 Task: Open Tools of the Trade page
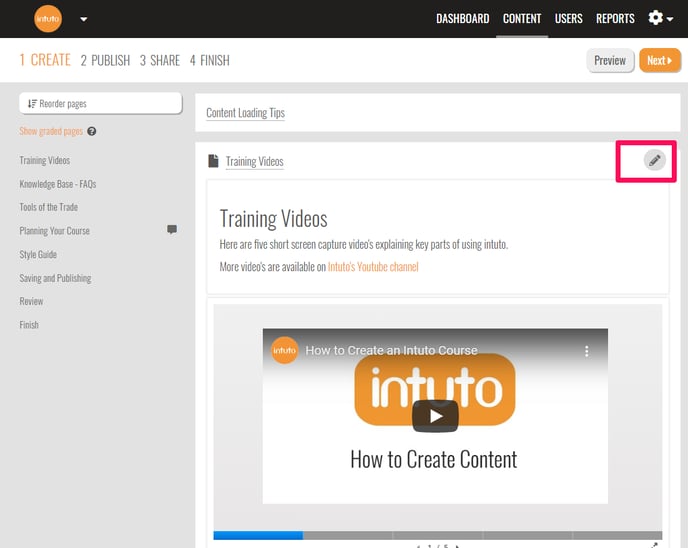pos(48,207)
